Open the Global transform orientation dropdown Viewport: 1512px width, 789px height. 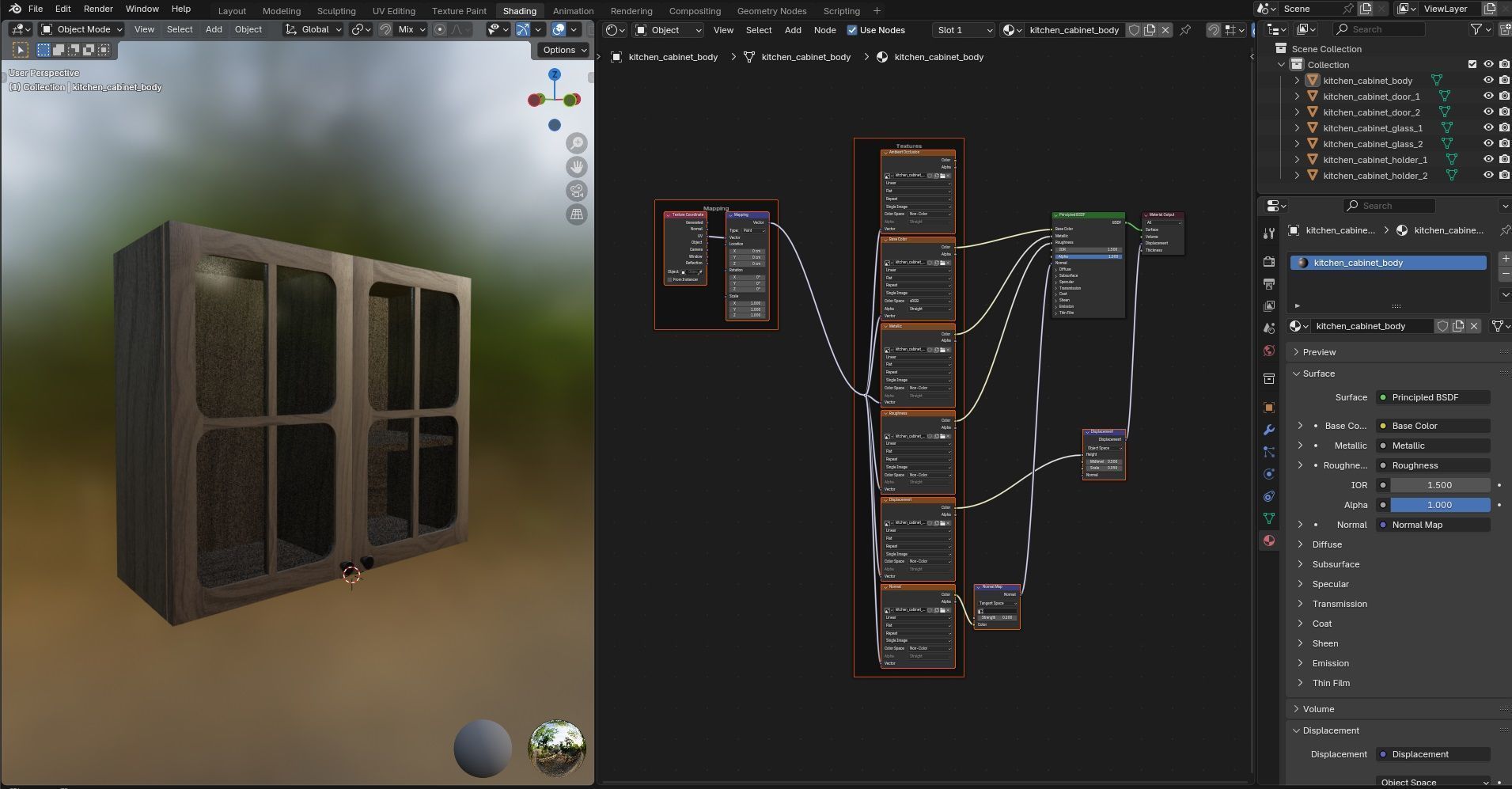pos(313,29)
